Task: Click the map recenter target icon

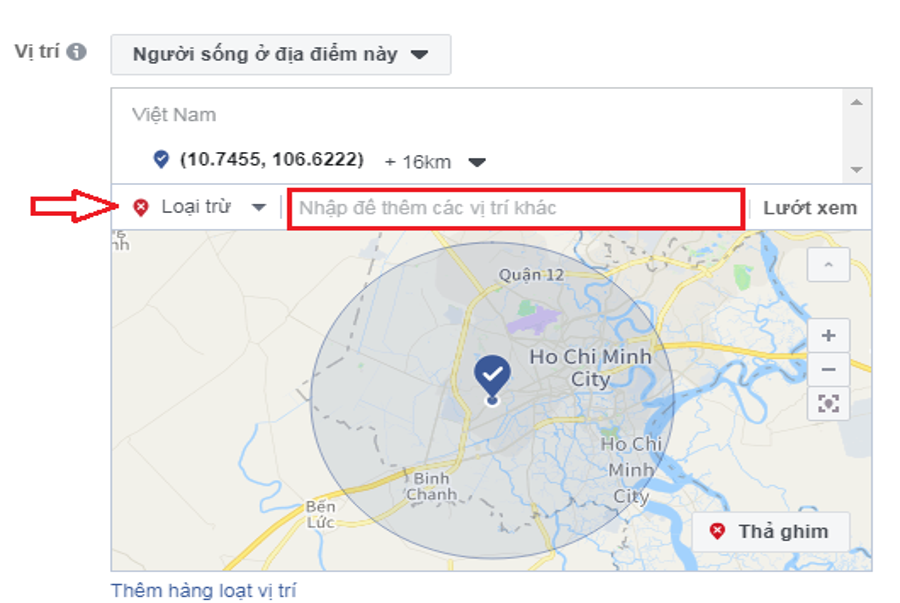Action: 828,403
